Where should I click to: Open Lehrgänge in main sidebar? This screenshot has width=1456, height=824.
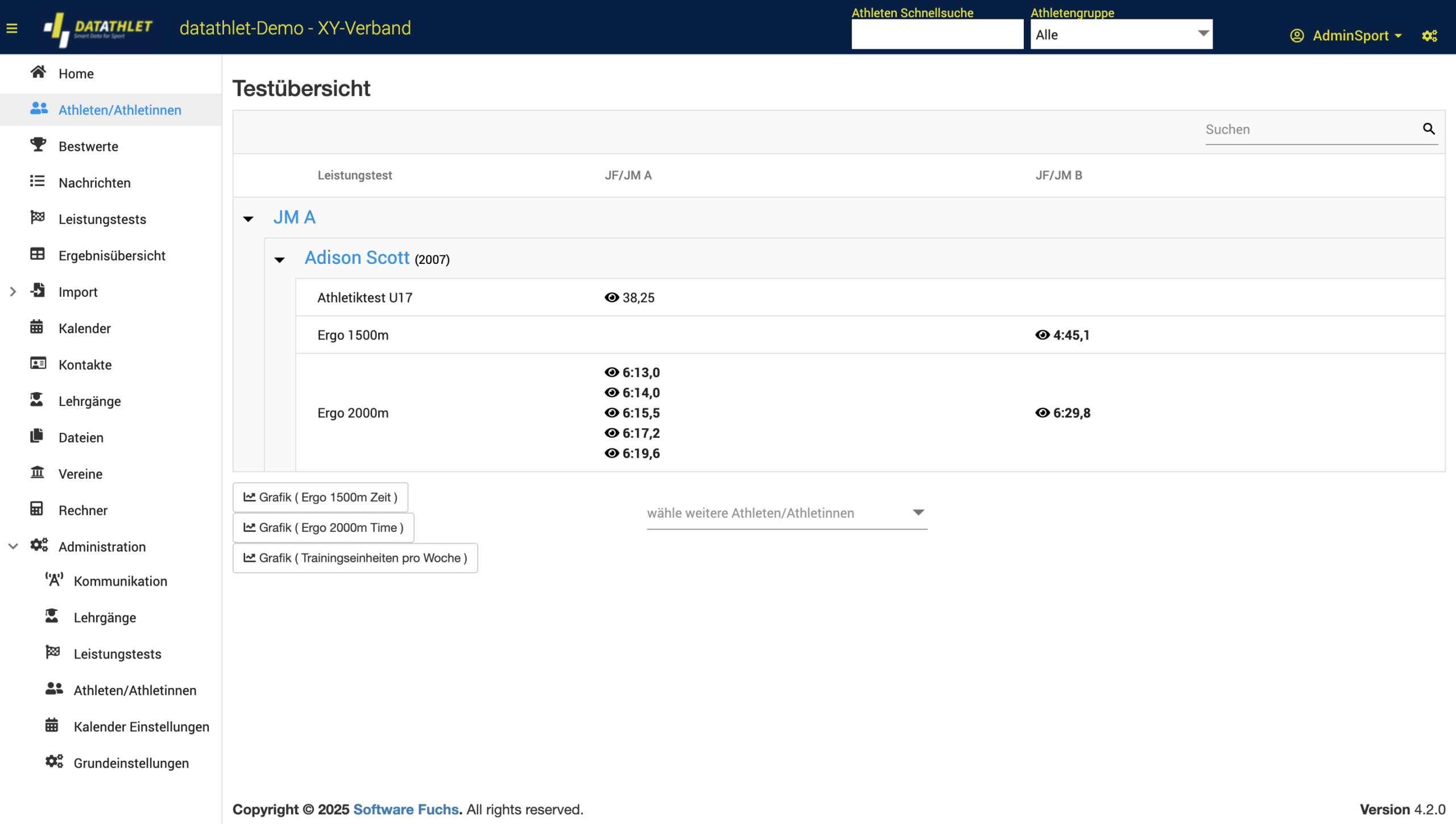click(90, 401)
